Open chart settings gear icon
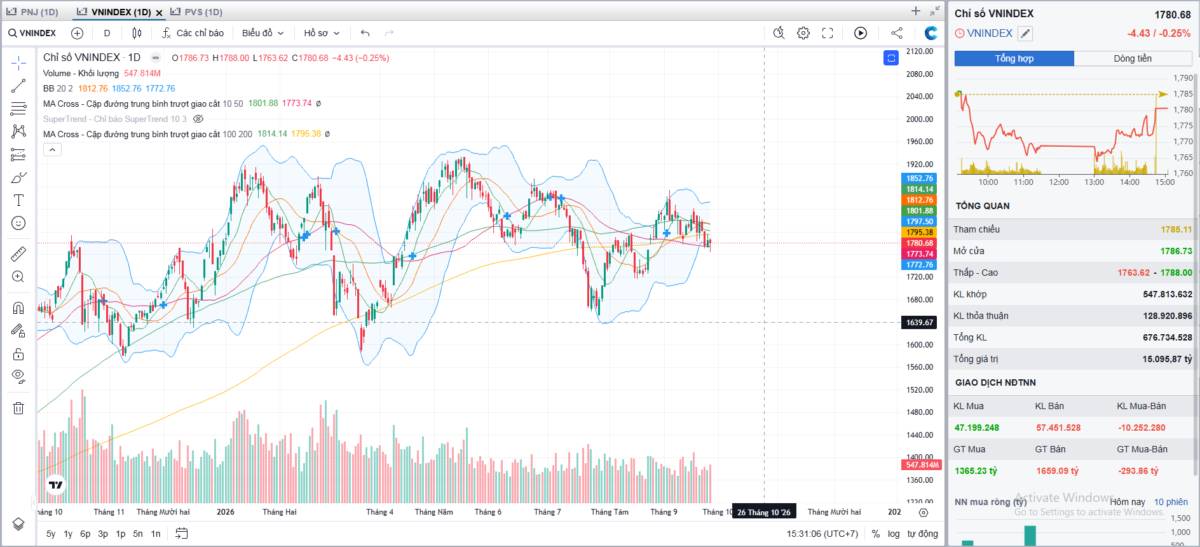This screenshot has height=547, width=1200. 803,33
